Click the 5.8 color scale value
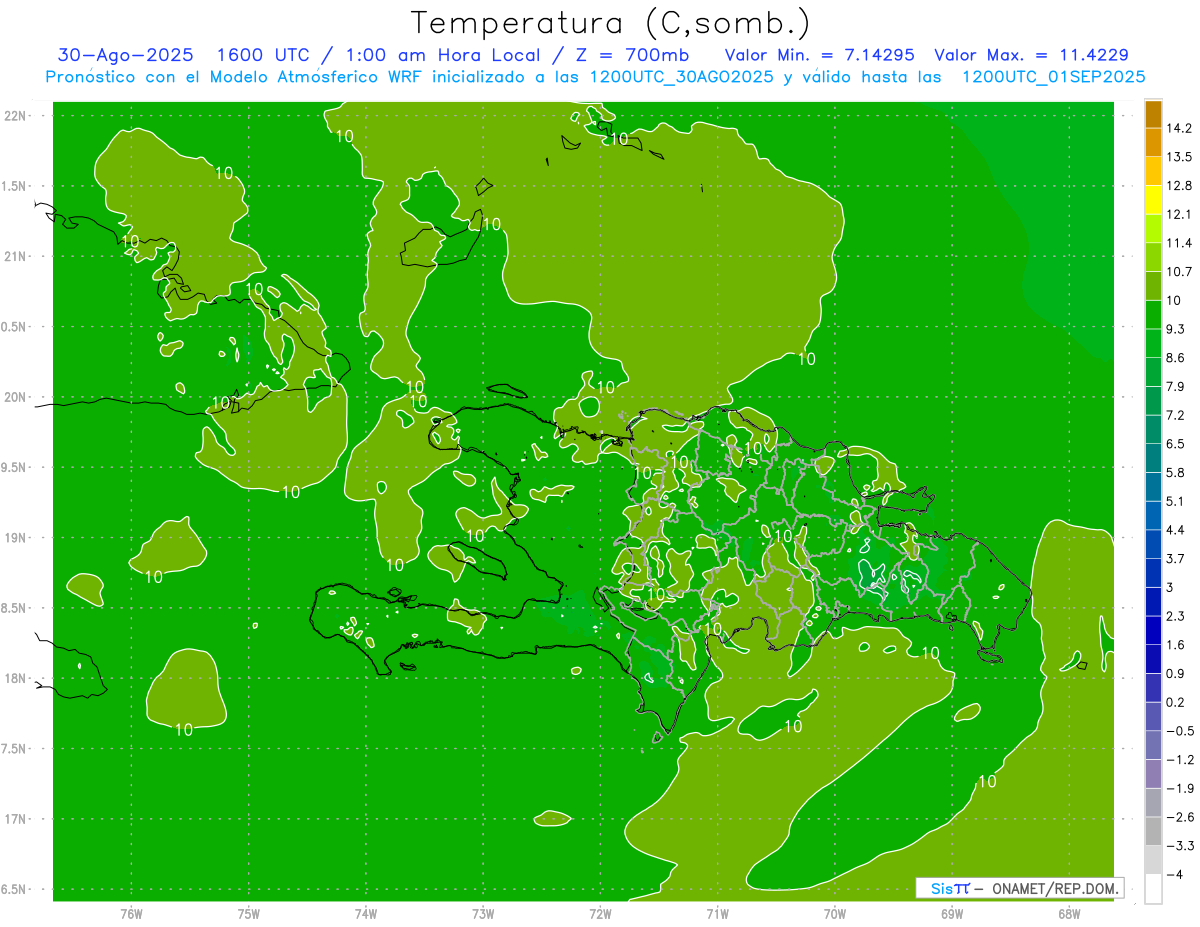Image resolution: width=1200 pixels, height=927 pixels. click(1176, 473)
